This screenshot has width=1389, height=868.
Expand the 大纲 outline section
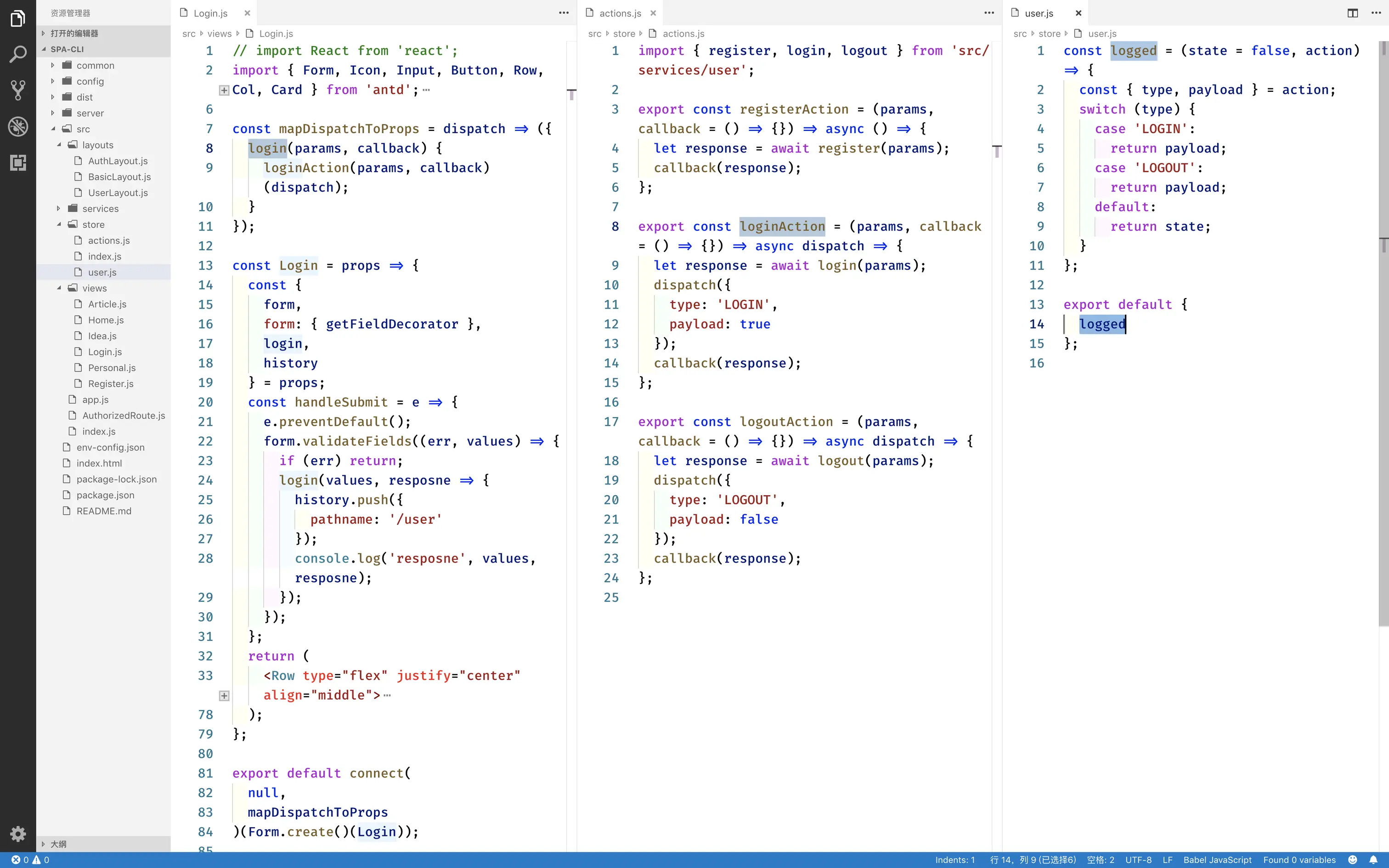pos(58,844)
